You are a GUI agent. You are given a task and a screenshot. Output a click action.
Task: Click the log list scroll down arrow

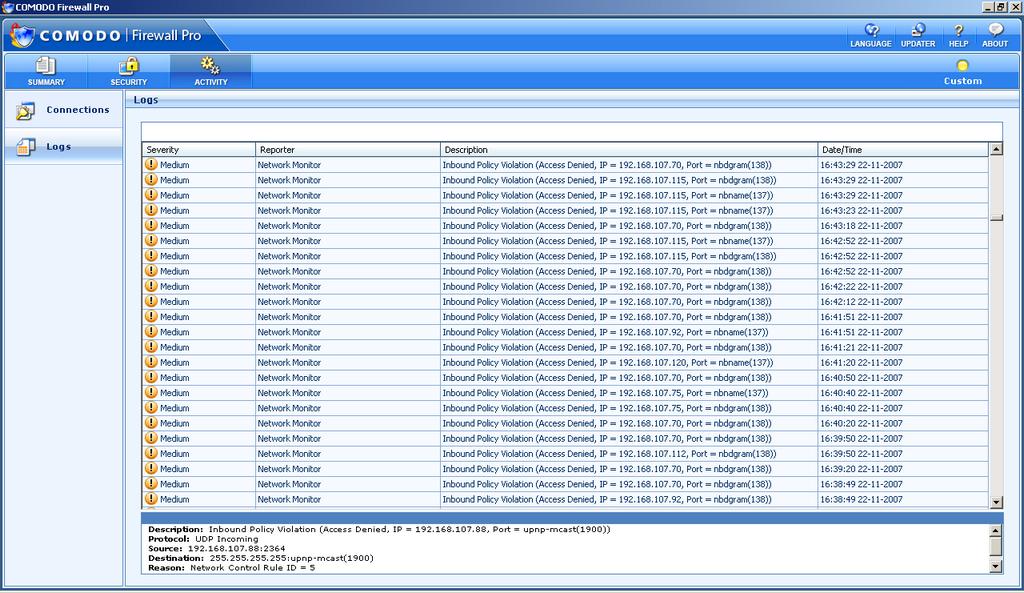tap(996, 502)
